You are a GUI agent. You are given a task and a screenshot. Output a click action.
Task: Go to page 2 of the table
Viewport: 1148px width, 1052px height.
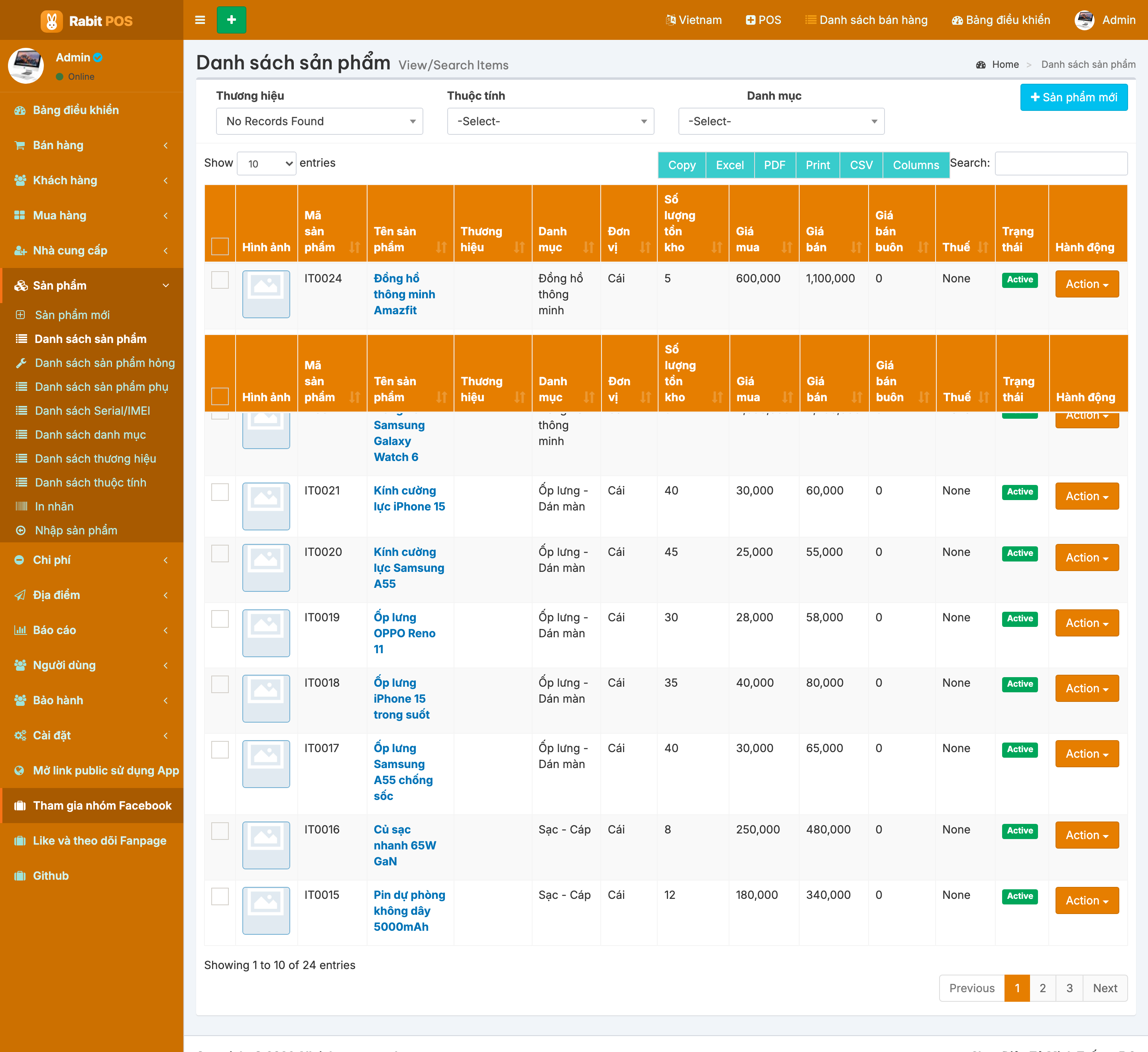[x=1043, y=988]
